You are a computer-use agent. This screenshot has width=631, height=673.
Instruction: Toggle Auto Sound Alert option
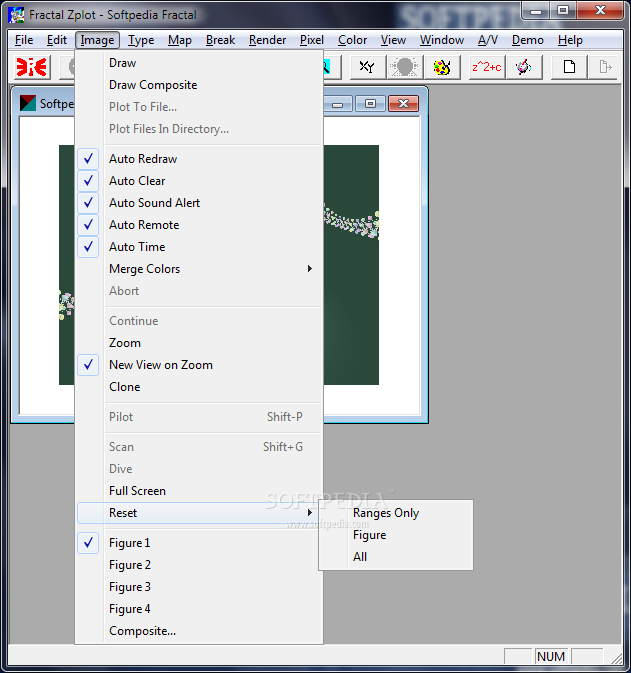click(x=200, y=203)
